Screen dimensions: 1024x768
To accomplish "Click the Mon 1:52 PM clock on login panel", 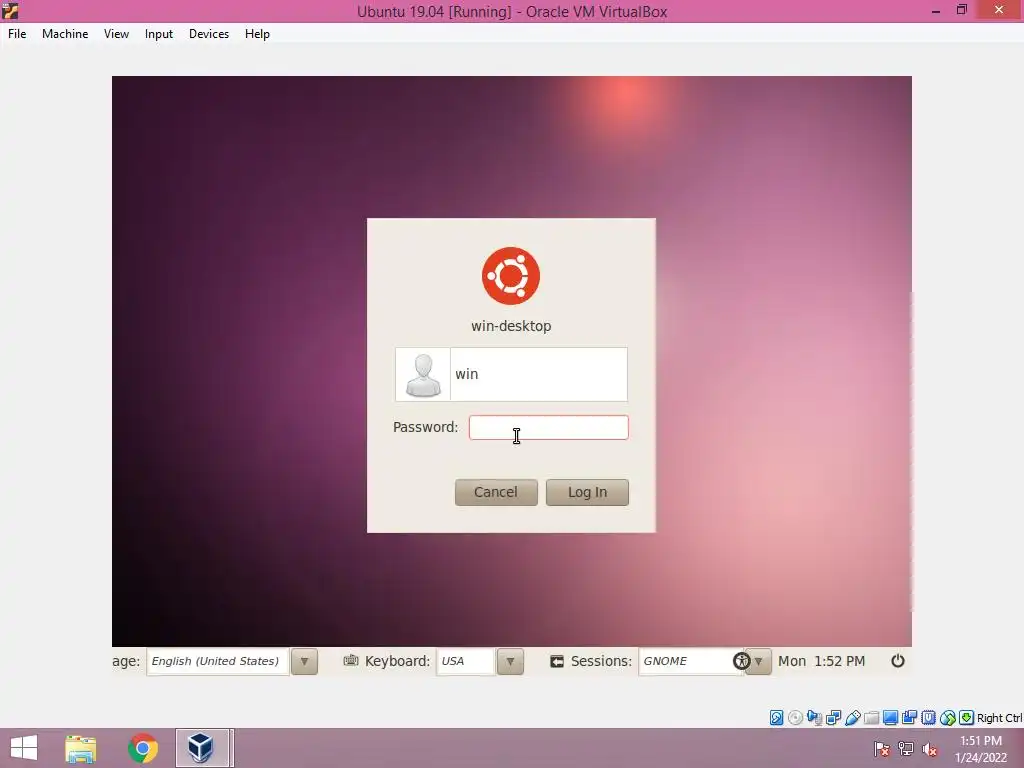I will [822, 662].
